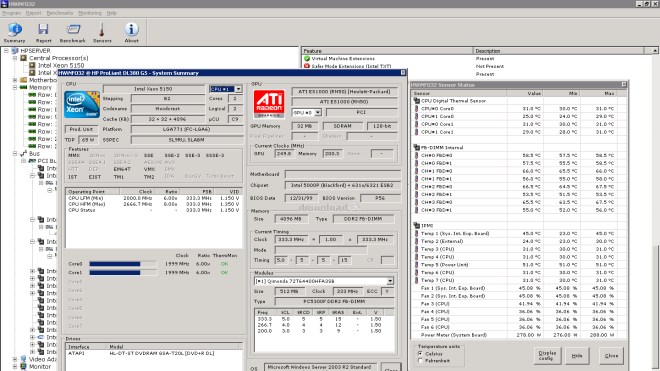Select the CPU HFM (Max) operating point row
The width and height of the screenshot is (660, 371).
[154, 204]
